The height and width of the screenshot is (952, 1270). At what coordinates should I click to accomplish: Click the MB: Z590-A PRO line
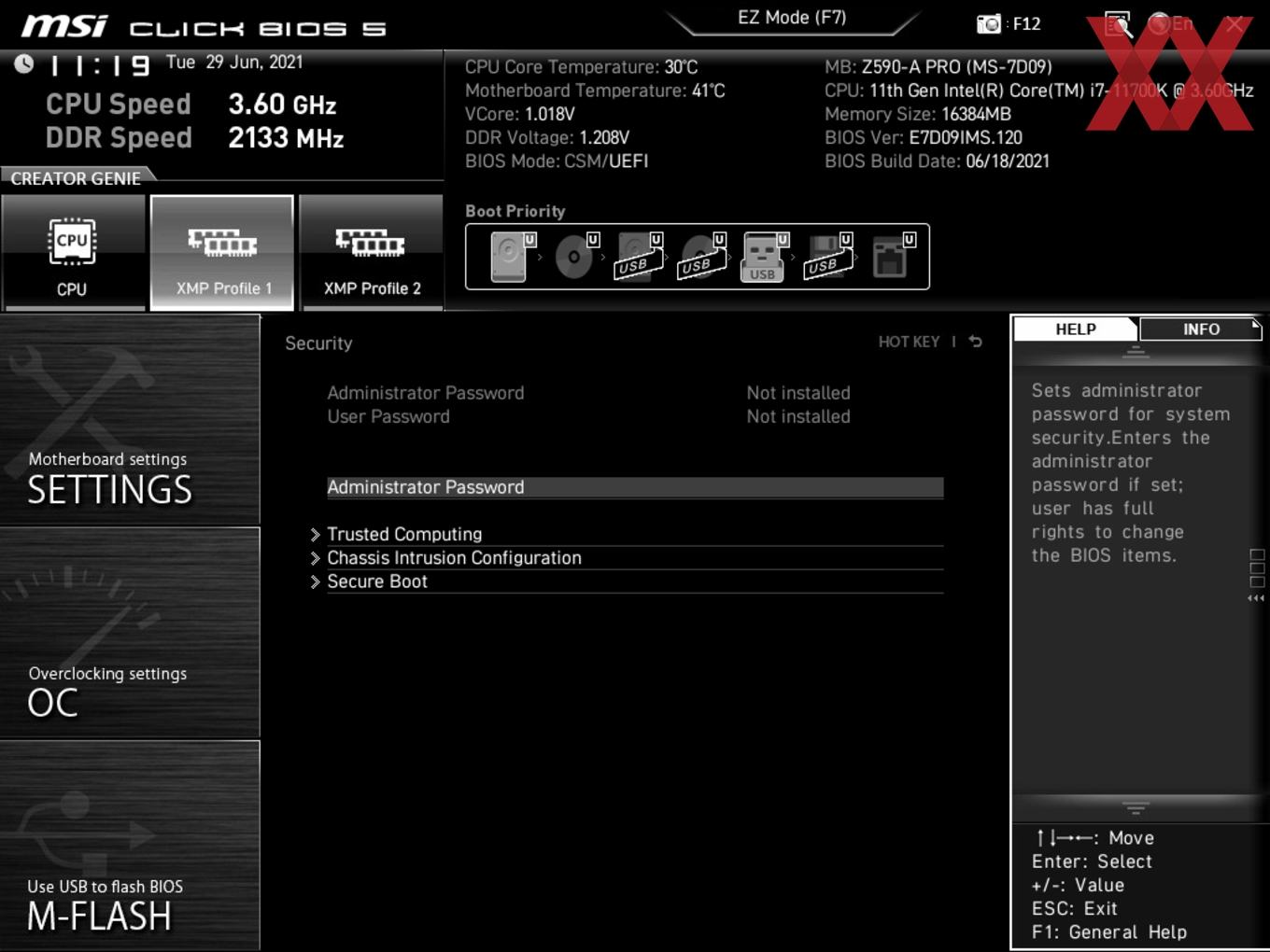pos(938,67)
